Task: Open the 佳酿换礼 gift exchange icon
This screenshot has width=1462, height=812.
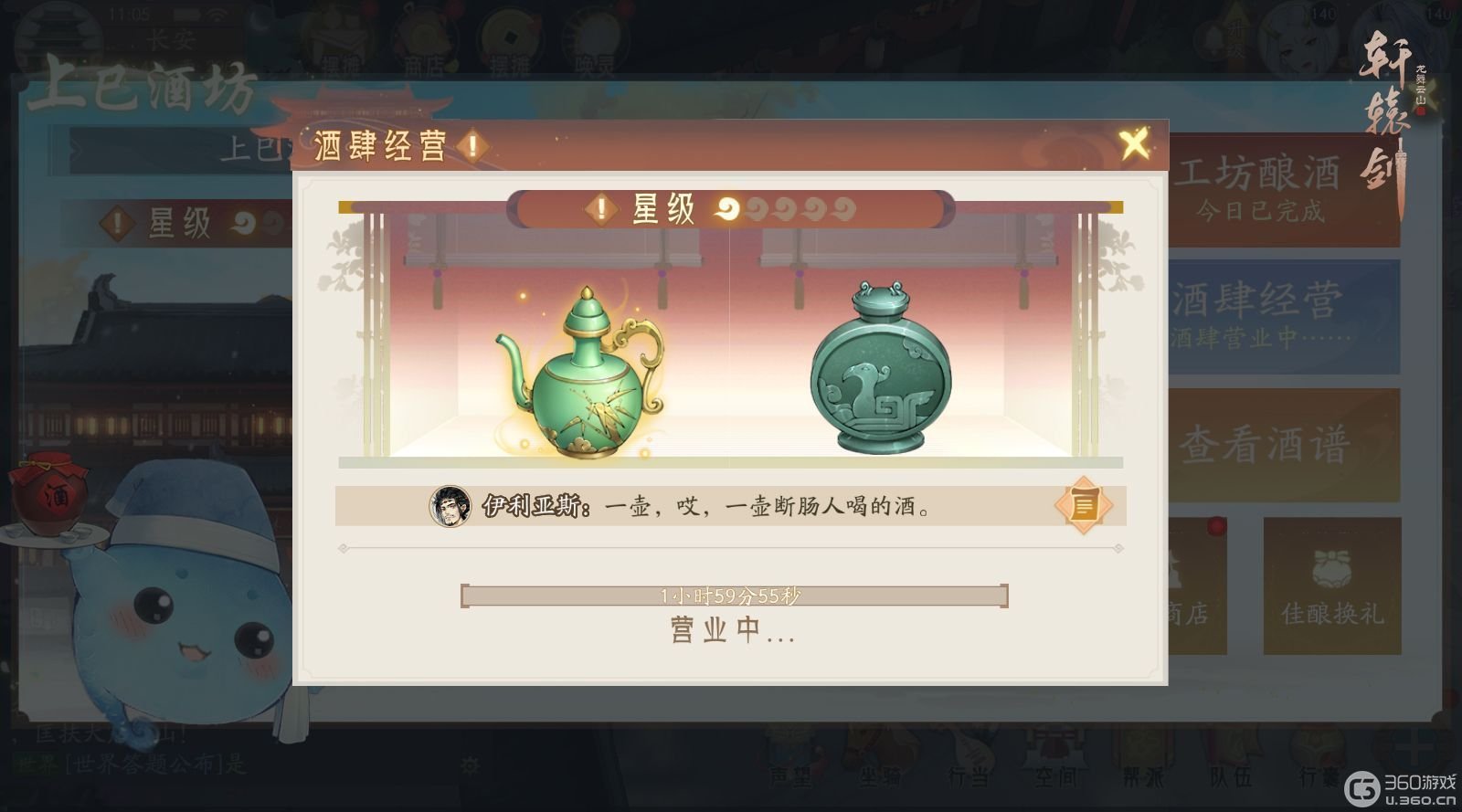Action: click(x=1331, y=586)
